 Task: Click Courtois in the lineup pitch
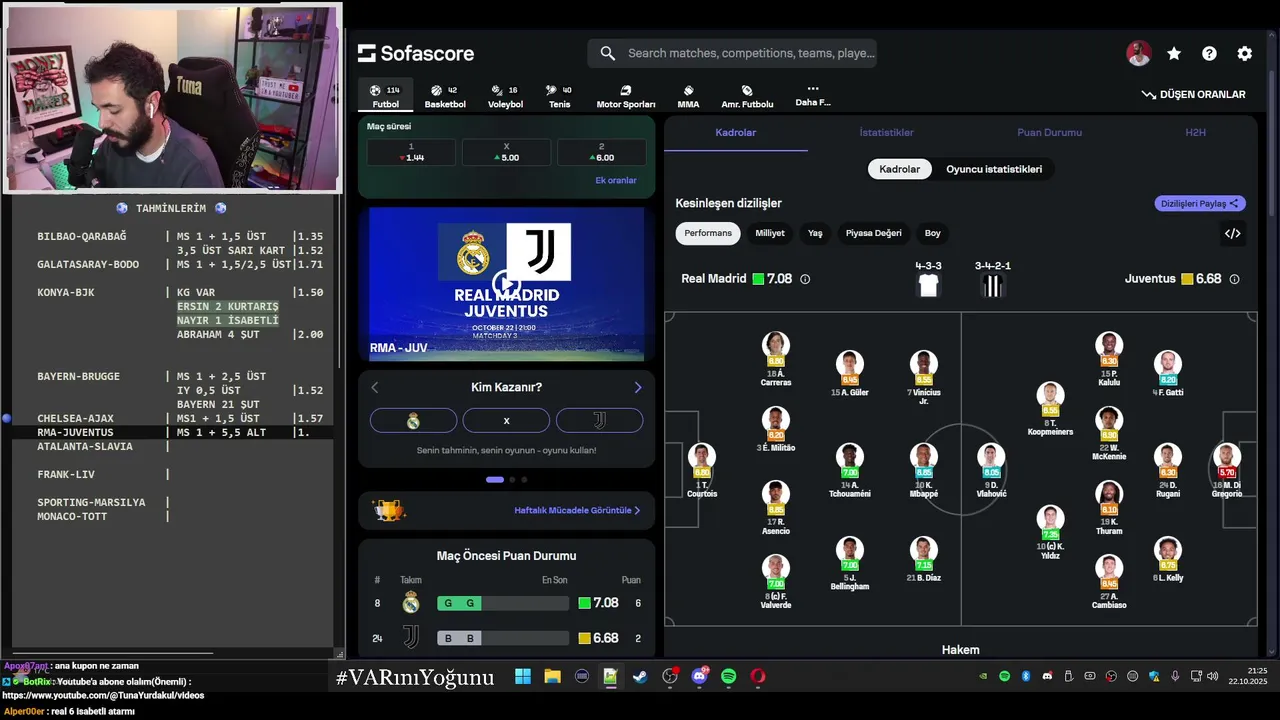(x=702, y=470)
